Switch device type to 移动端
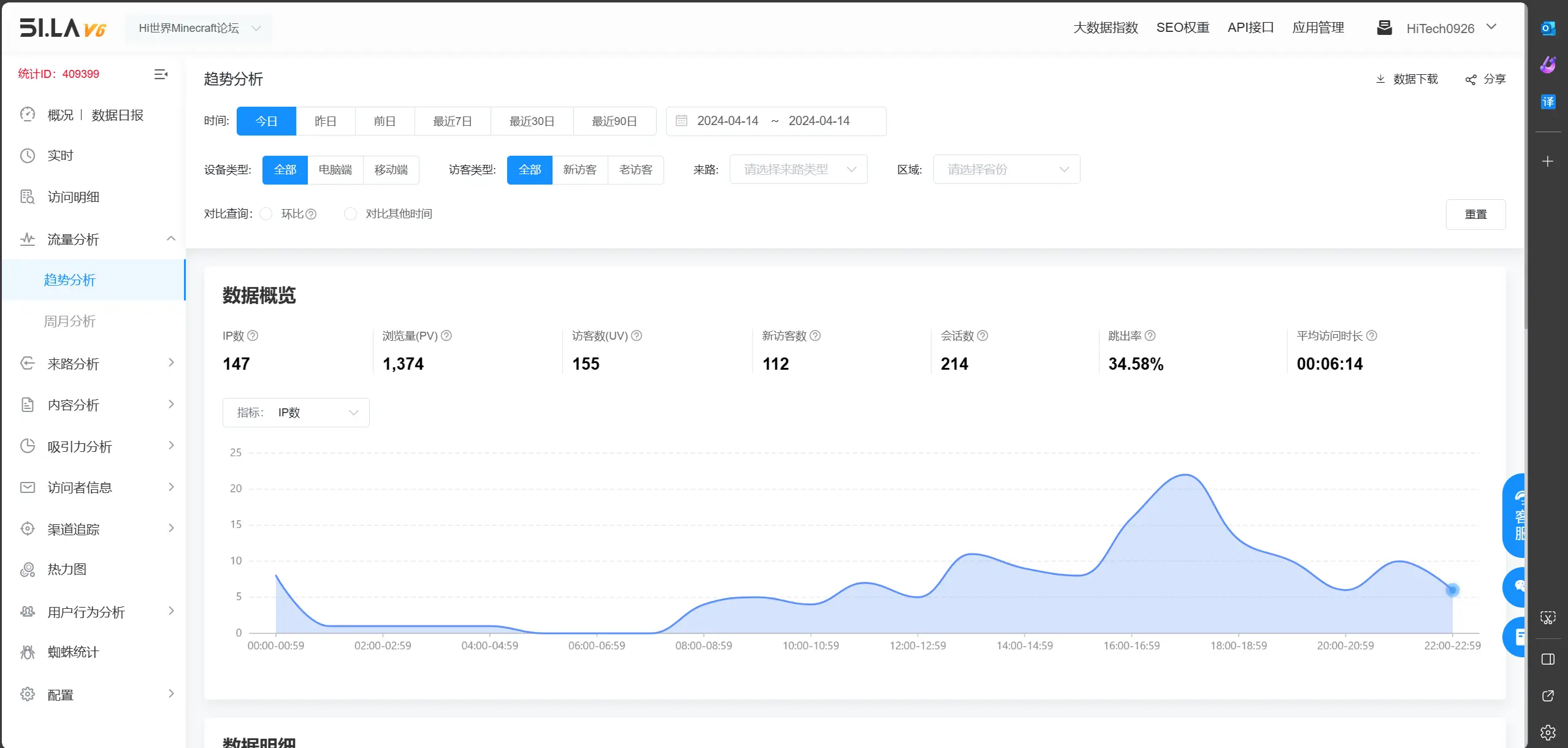 click(391, 170)
